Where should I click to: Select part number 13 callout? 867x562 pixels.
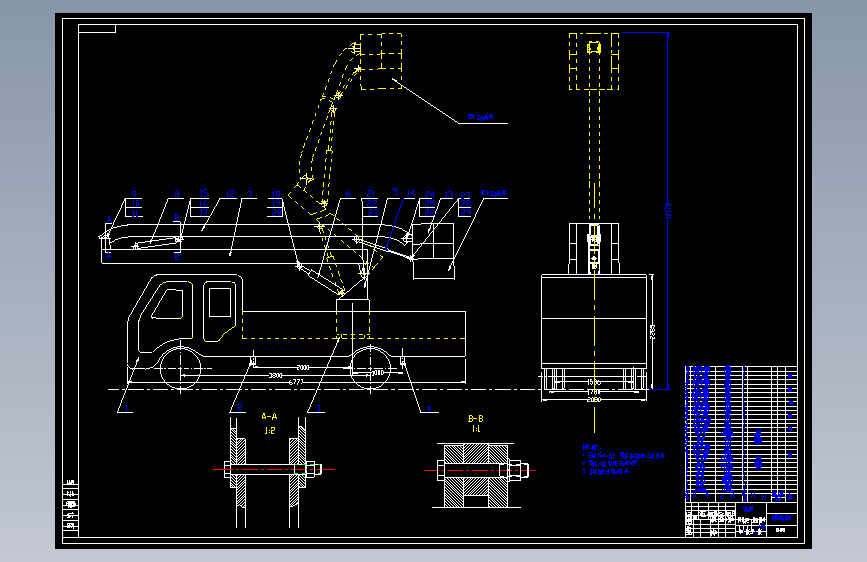[x=449, y=194]
